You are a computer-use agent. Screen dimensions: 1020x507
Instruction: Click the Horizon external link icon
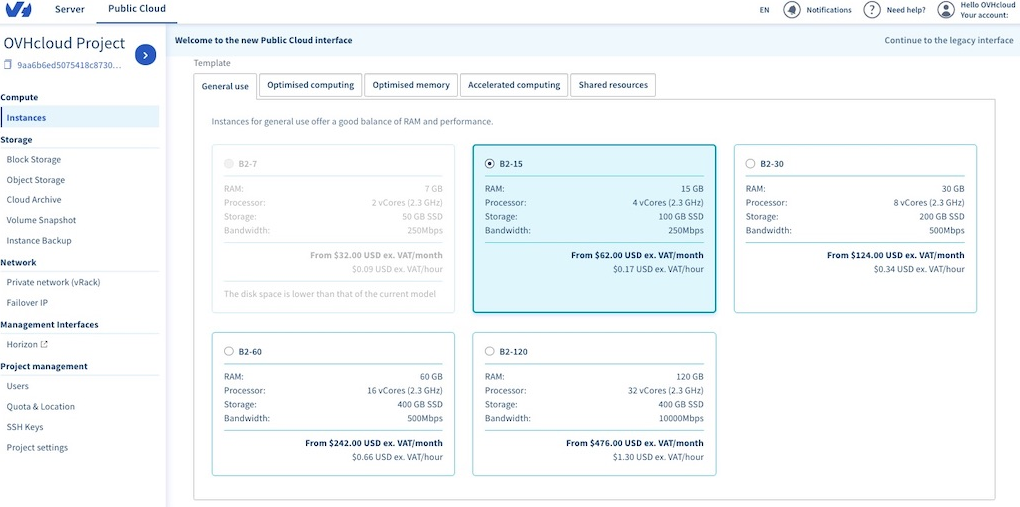tap(44, 344)
